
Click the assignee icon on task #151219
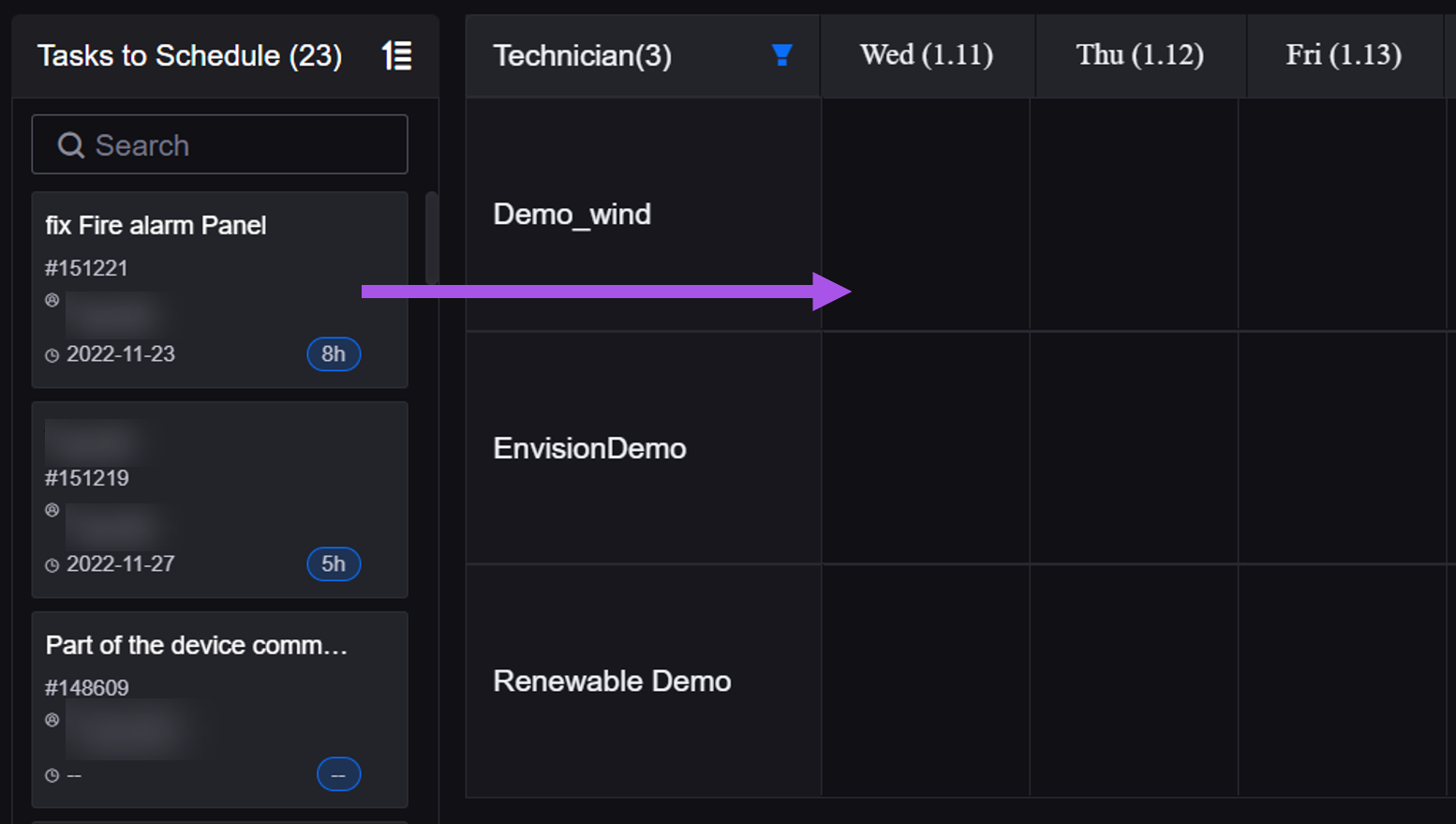pos(52,511)
